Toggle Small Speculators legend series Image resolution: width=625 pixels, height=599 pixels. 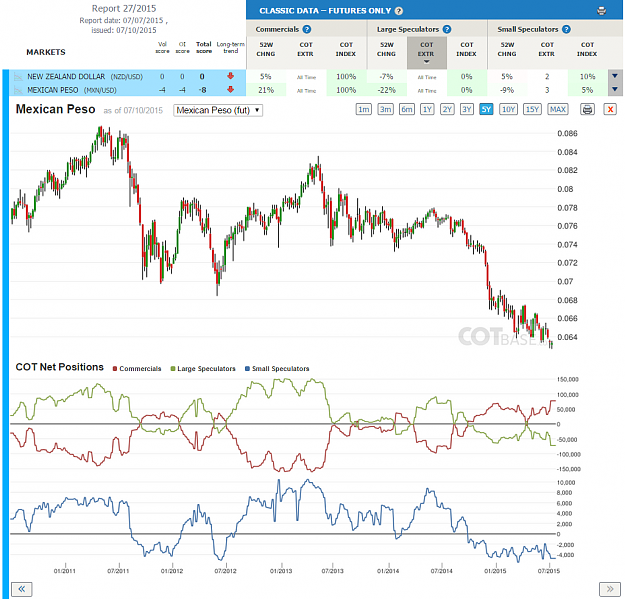point(277,369)
